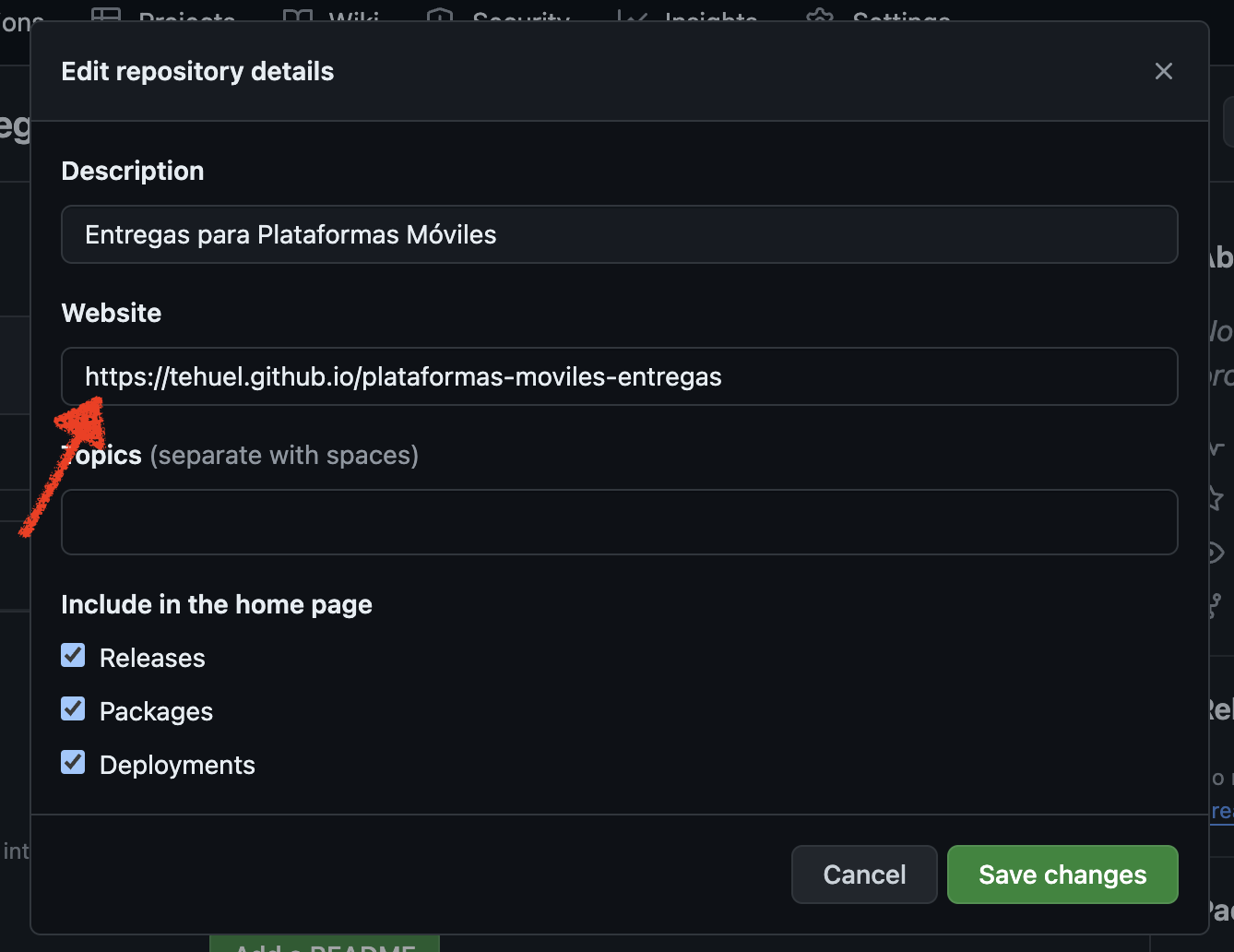Image resolution: width=1234 pixels, height=952 pixels.
Task: Click into the Website URL field
Action: (620, 376)
